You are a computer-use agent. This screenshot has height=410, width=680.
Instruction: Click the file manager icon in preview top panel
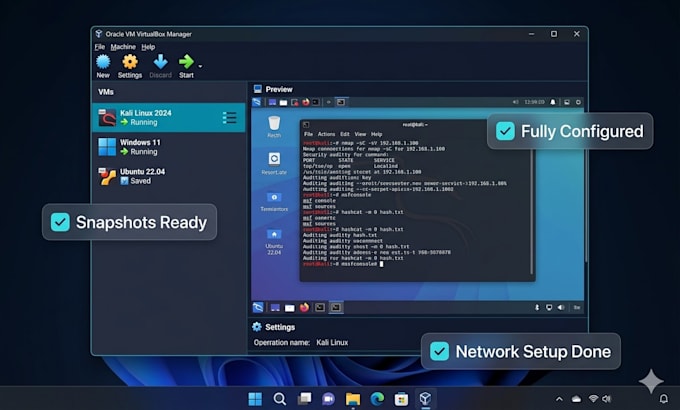(x=283, y=102)
